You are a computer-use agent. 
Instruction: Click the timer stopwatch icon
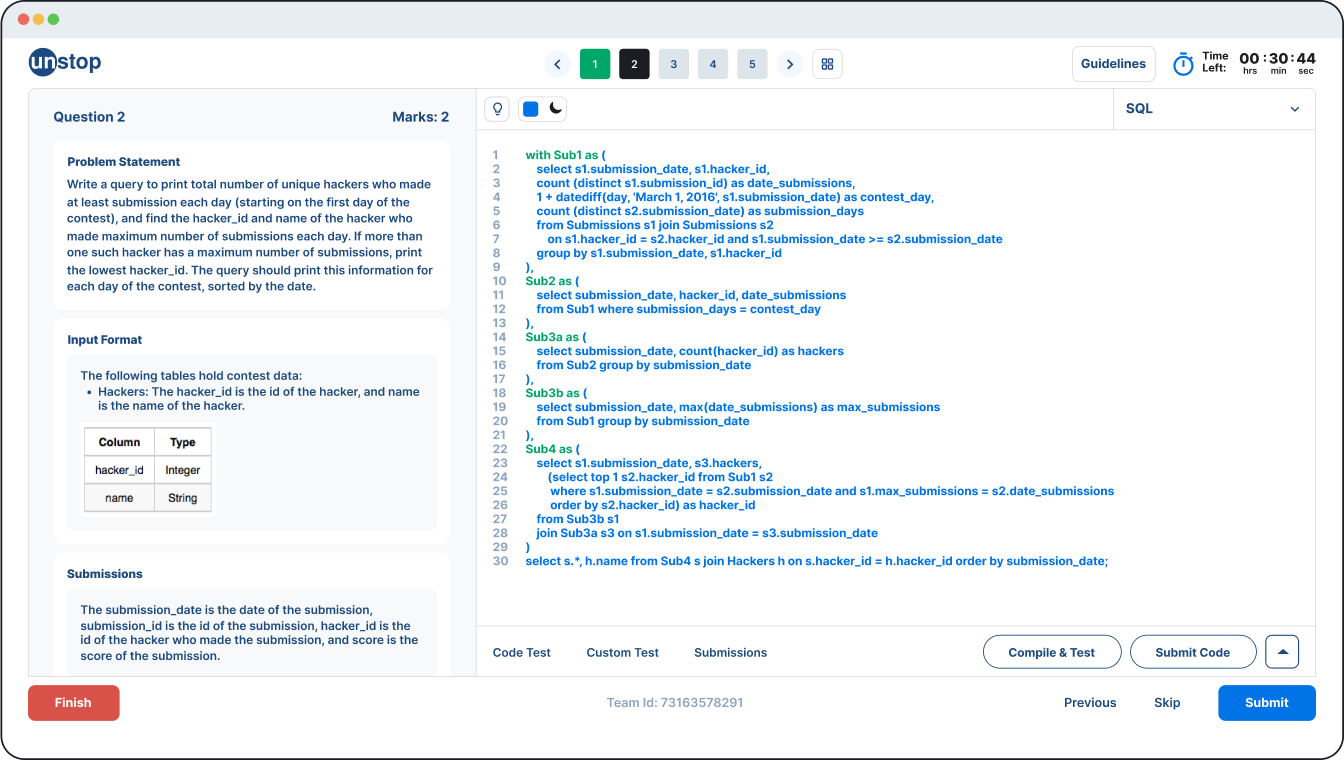tap(1183, 64)
